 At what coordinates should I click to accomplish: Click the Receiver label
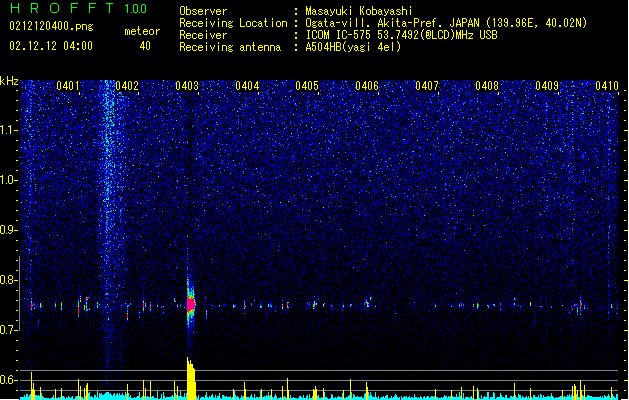click(x=203, y=35)
